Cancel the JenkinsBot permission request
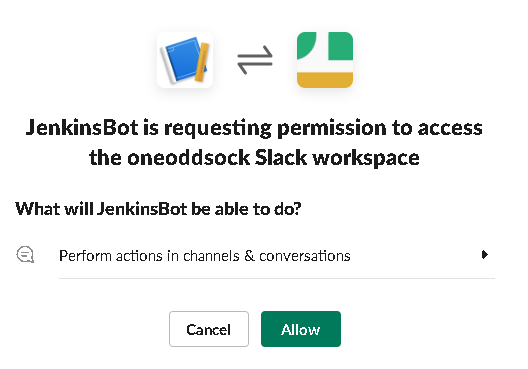The image size is (528, 369). [x=209, y=329]
